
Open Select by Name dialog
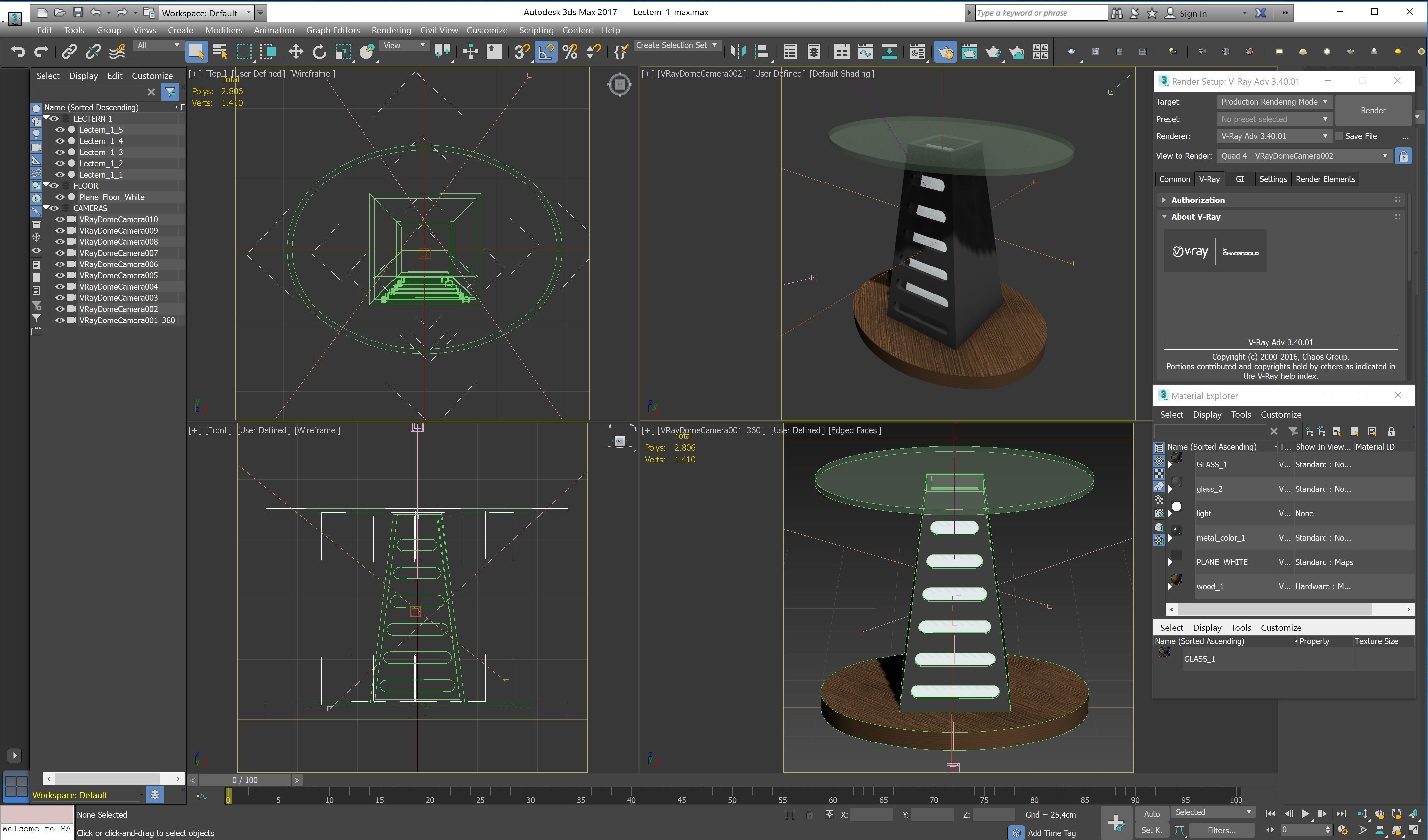pyautogui.click(x=220, y=52)
